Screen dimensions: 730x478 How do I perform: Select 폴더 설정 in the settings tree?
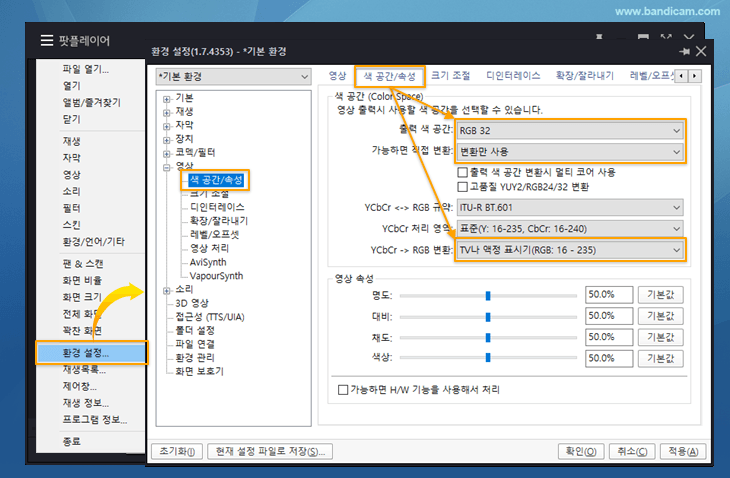195,330
